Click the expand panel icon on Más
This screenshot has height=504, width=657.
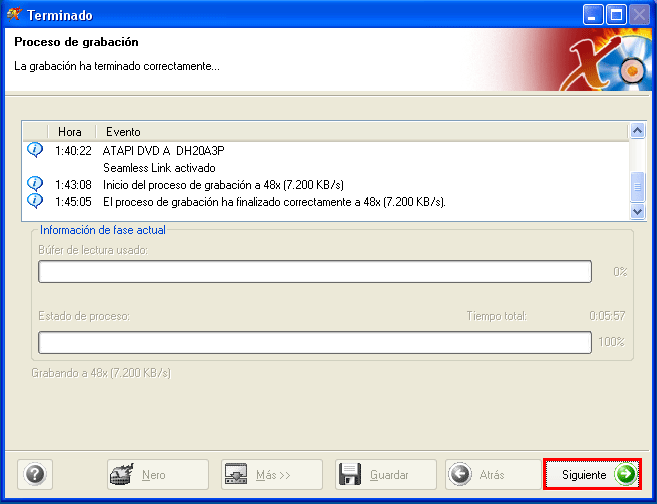pos(236,474)
